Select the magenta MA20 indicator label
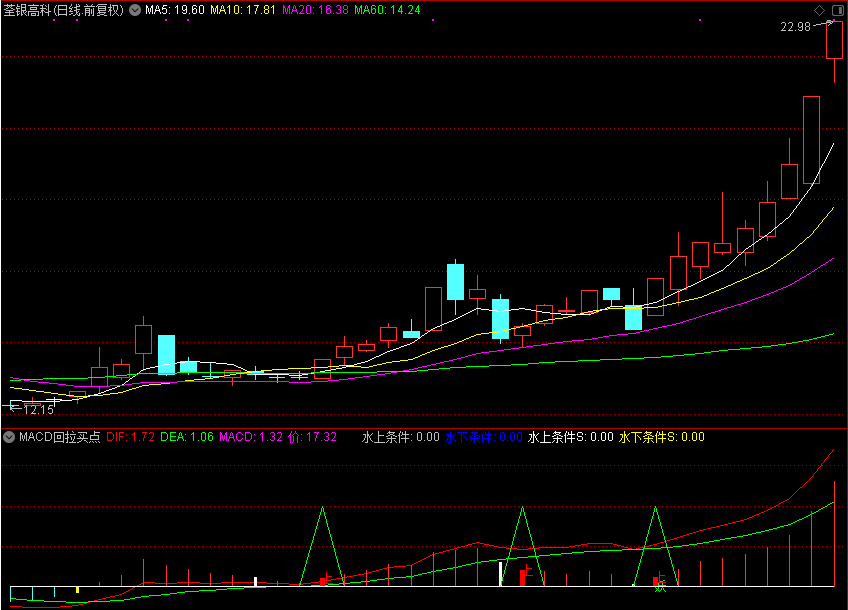This screenshot has width=848, height=610. [x=315, y=10]
